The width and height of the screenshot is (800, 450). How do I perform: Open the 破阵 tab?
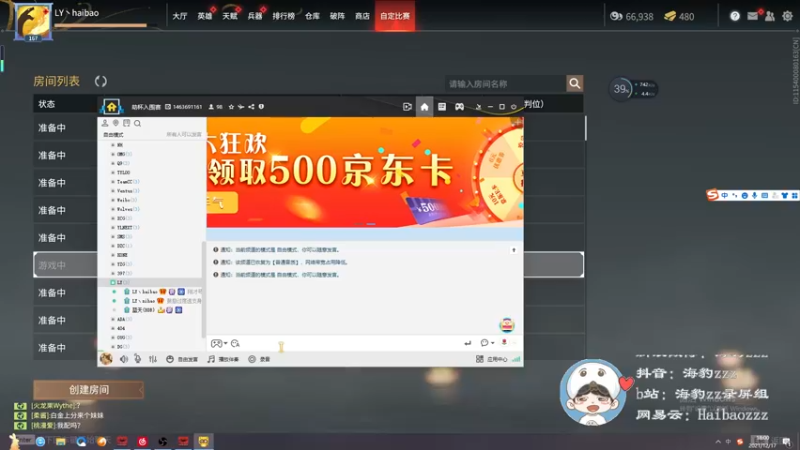click(x=337, y=16)
